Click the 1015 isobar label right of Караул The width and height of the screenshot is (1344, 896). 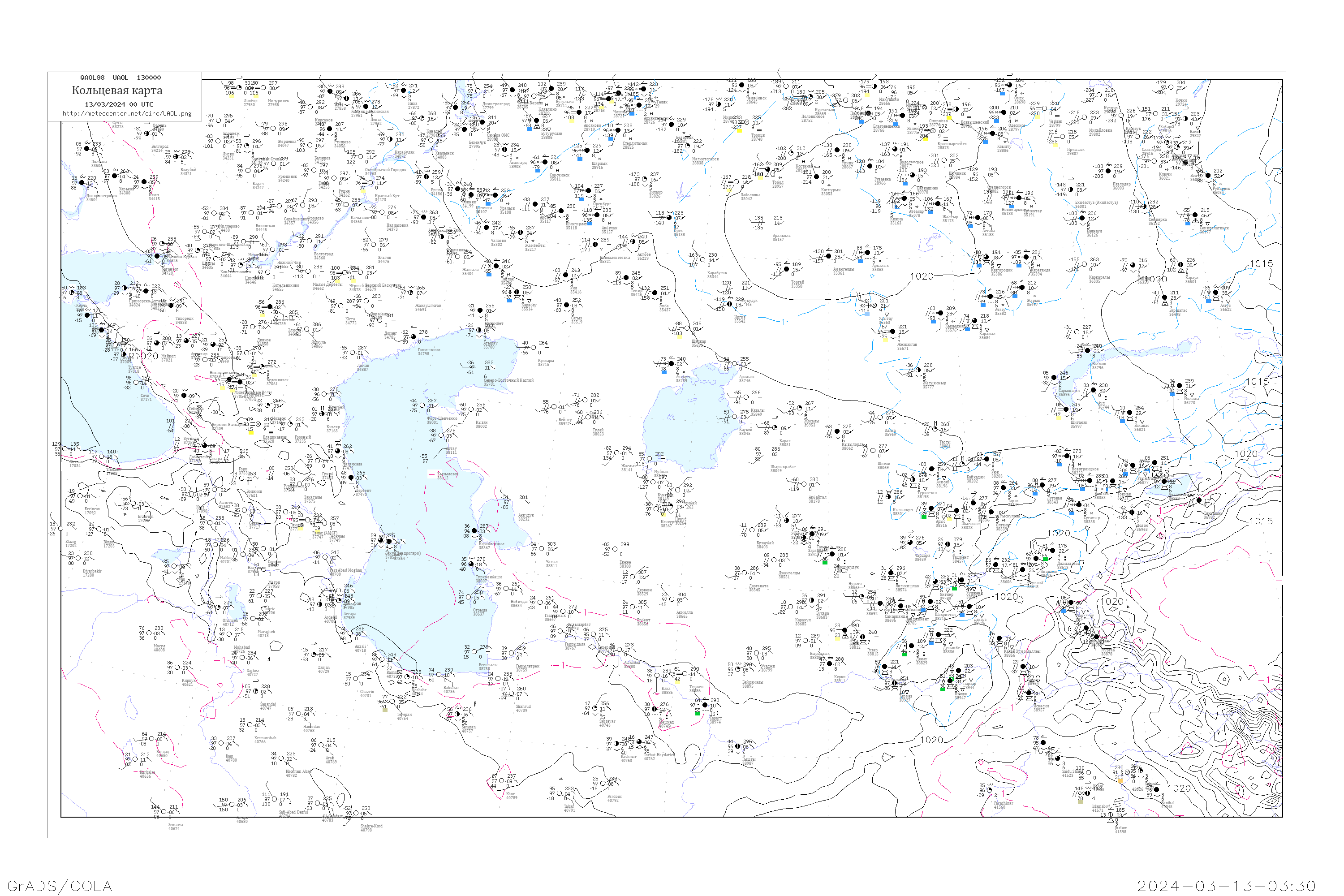coord(1261,263)
